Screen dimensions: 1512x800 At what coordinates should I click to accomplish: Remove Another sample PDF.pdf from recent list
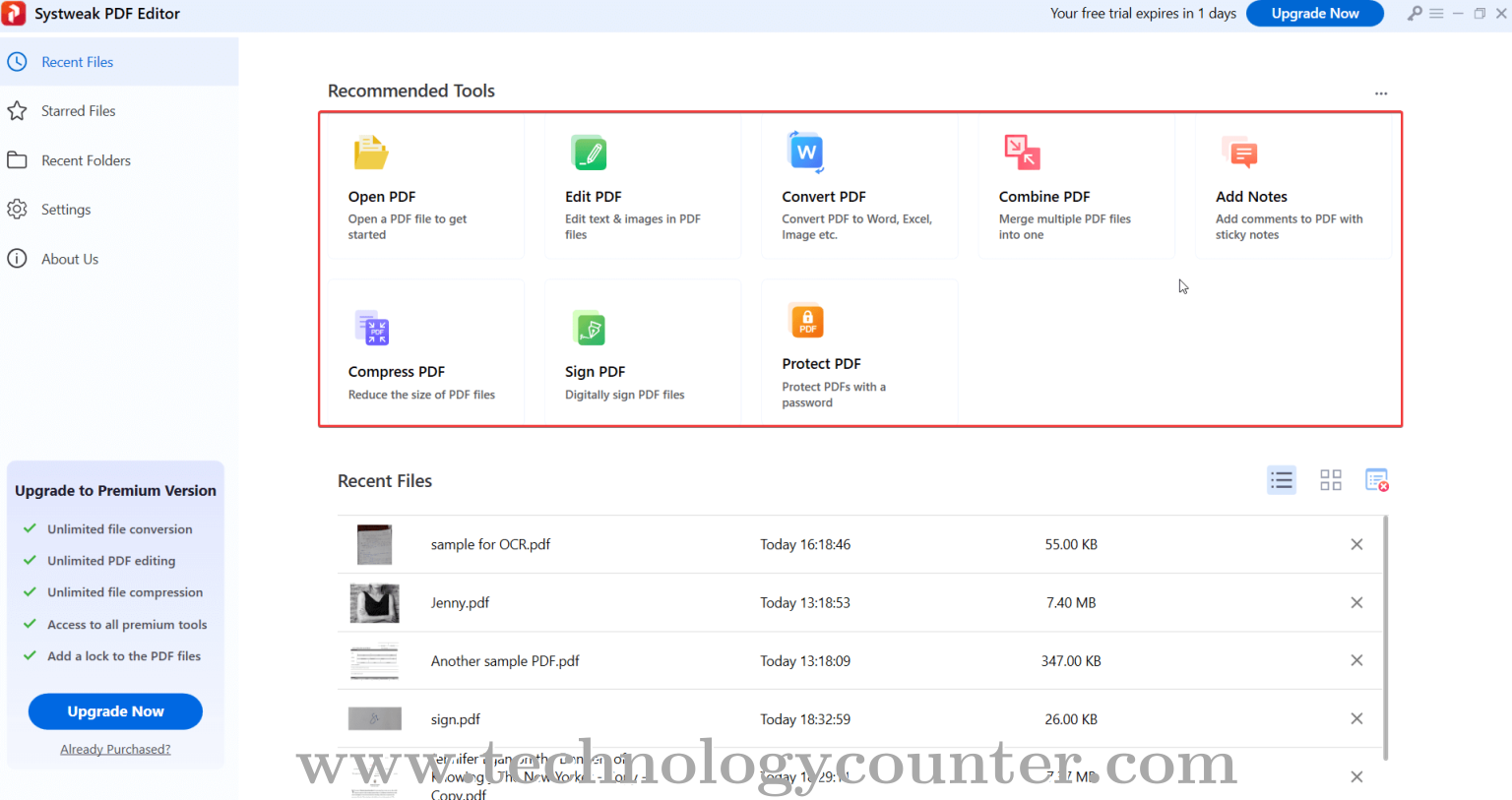point(1356,660)
